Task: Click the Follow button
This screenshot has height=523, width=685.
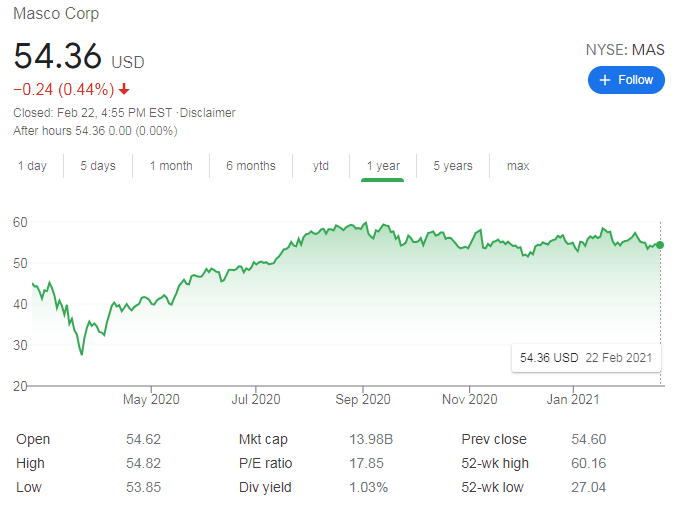Action: pyautogui.click(x=626, y=80)
